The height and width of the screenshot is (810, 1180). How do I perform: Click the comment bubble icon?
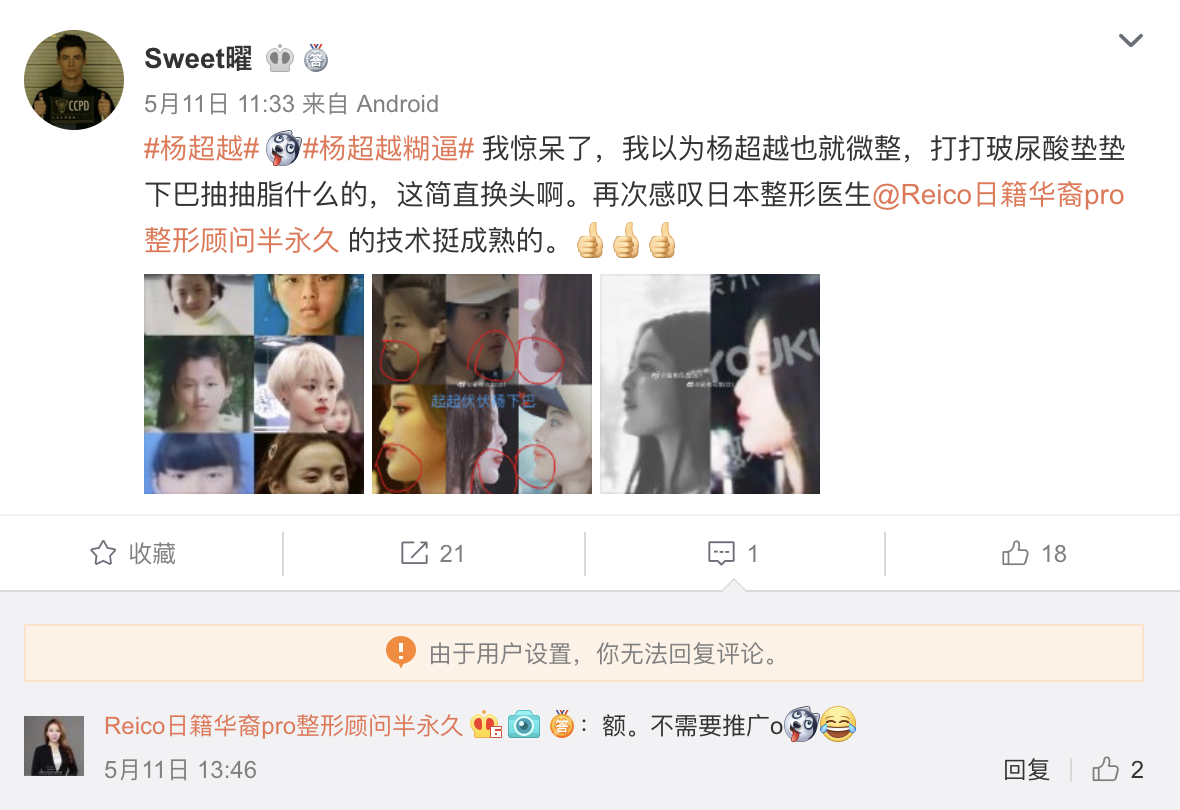(721, 553)
